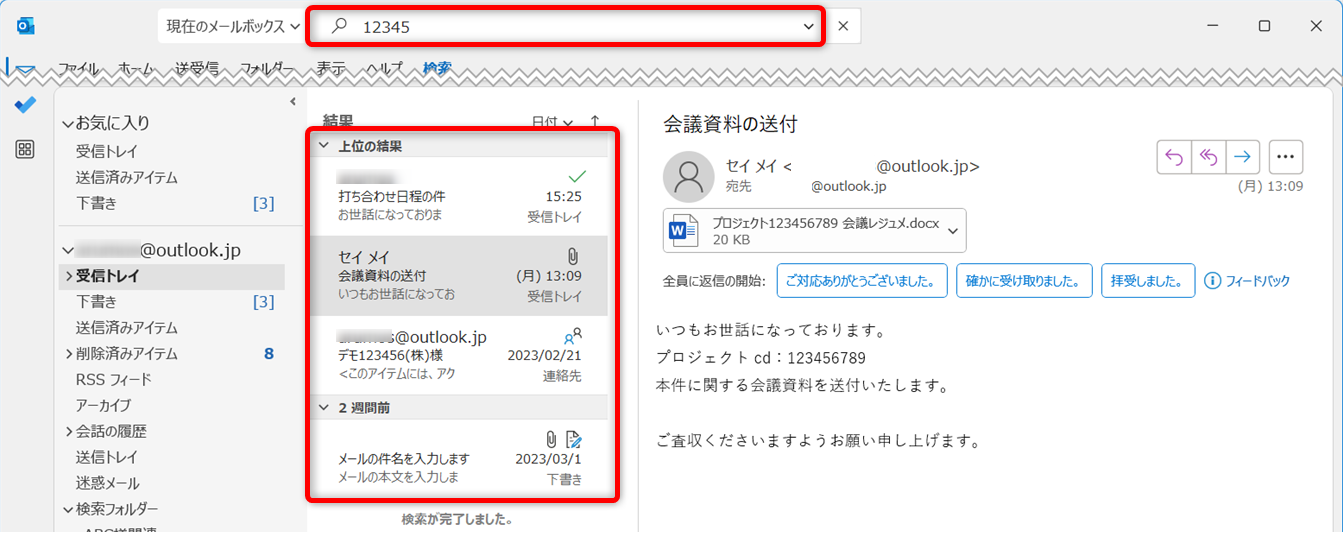Click the Forward arrow icon
The width and height of the screenshot is (1344, 533).
tap(1242, 157)
